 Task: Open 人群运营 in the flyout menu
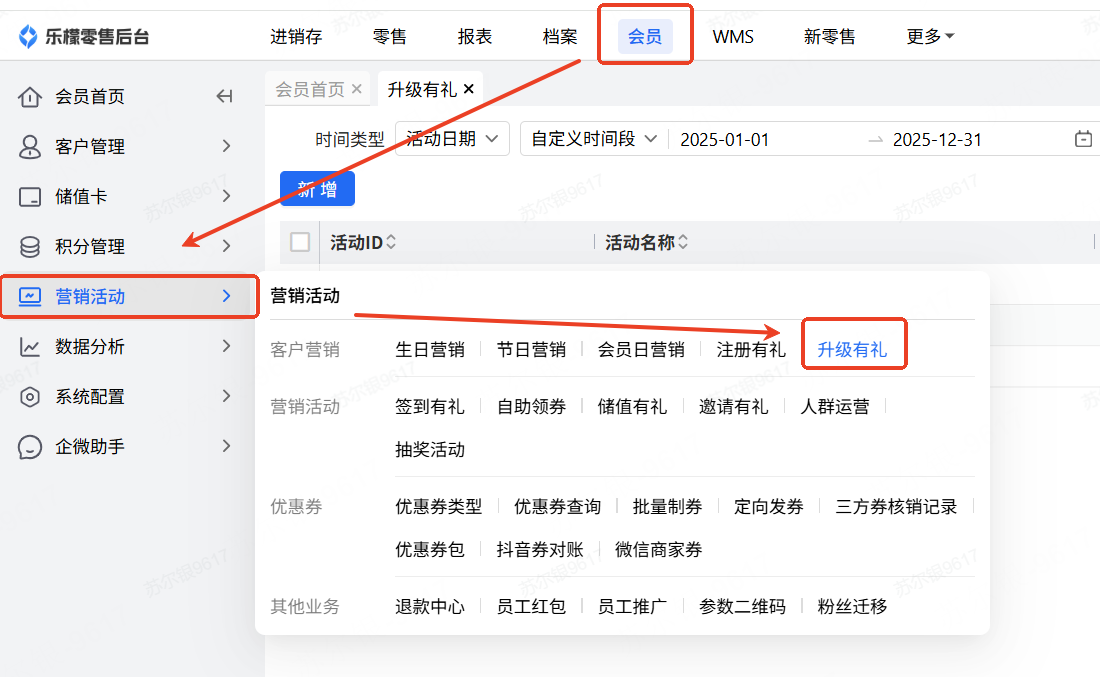pyautogui.click(x=835, y=406)
